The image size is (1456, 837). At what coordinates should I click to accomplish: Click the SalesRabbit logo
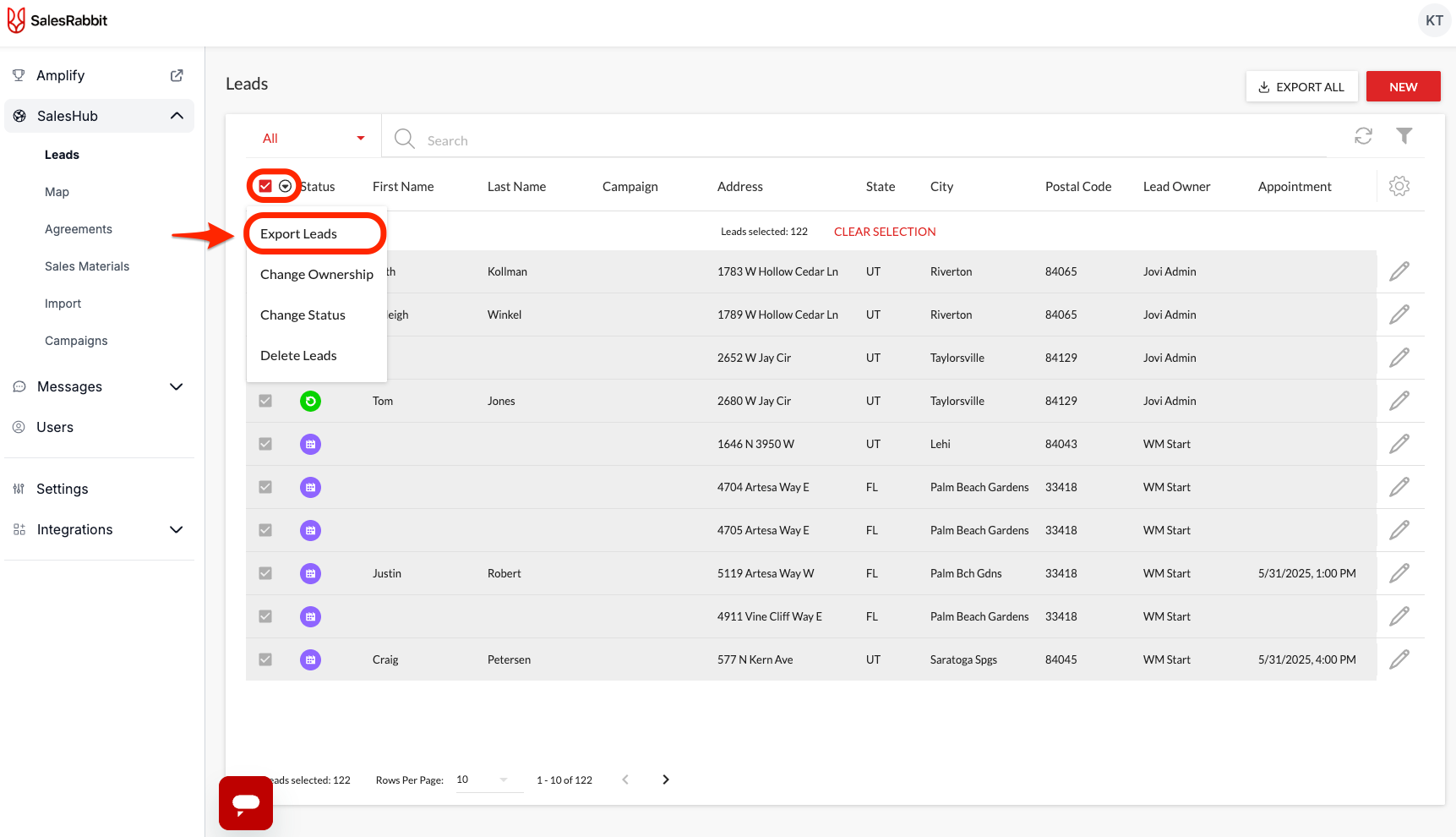57,20
